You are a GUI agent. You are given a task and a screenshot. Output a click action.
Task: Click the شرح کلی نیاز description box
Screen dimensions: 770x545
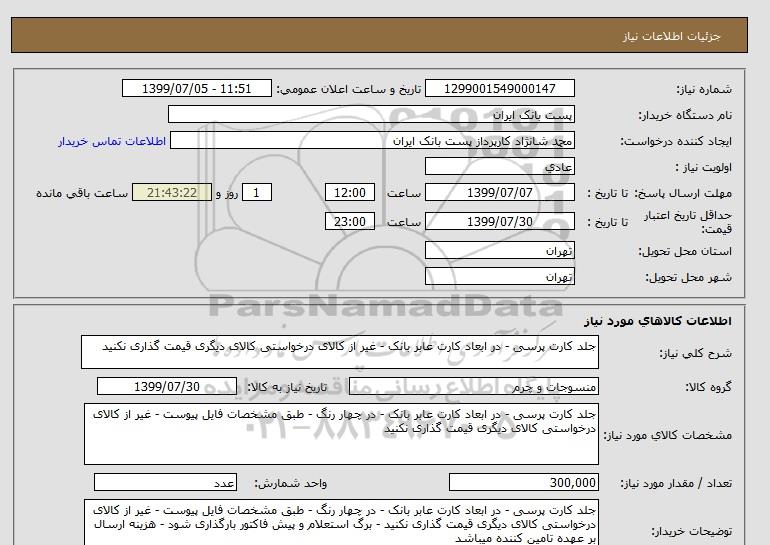(x=340, y=353)
